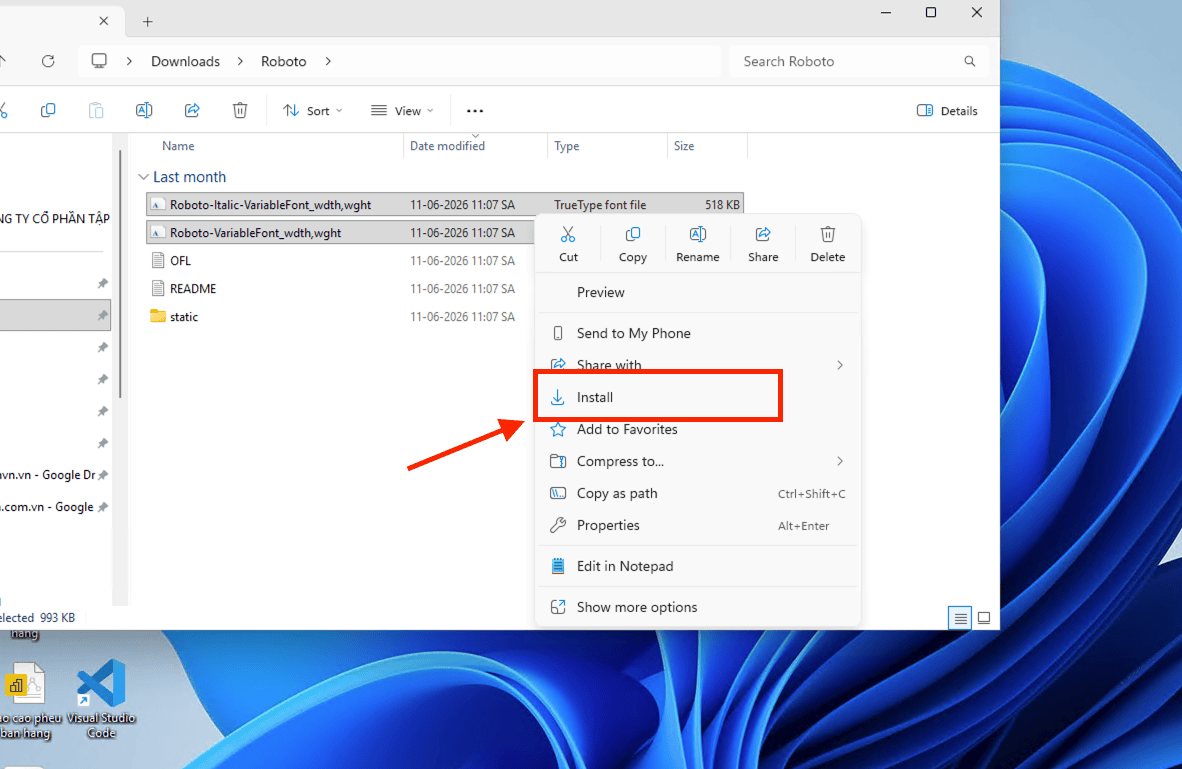1182x769 pixels.
Task: Open Visual Studio Code desktop shortcut
Action: (x=101, y=699)
